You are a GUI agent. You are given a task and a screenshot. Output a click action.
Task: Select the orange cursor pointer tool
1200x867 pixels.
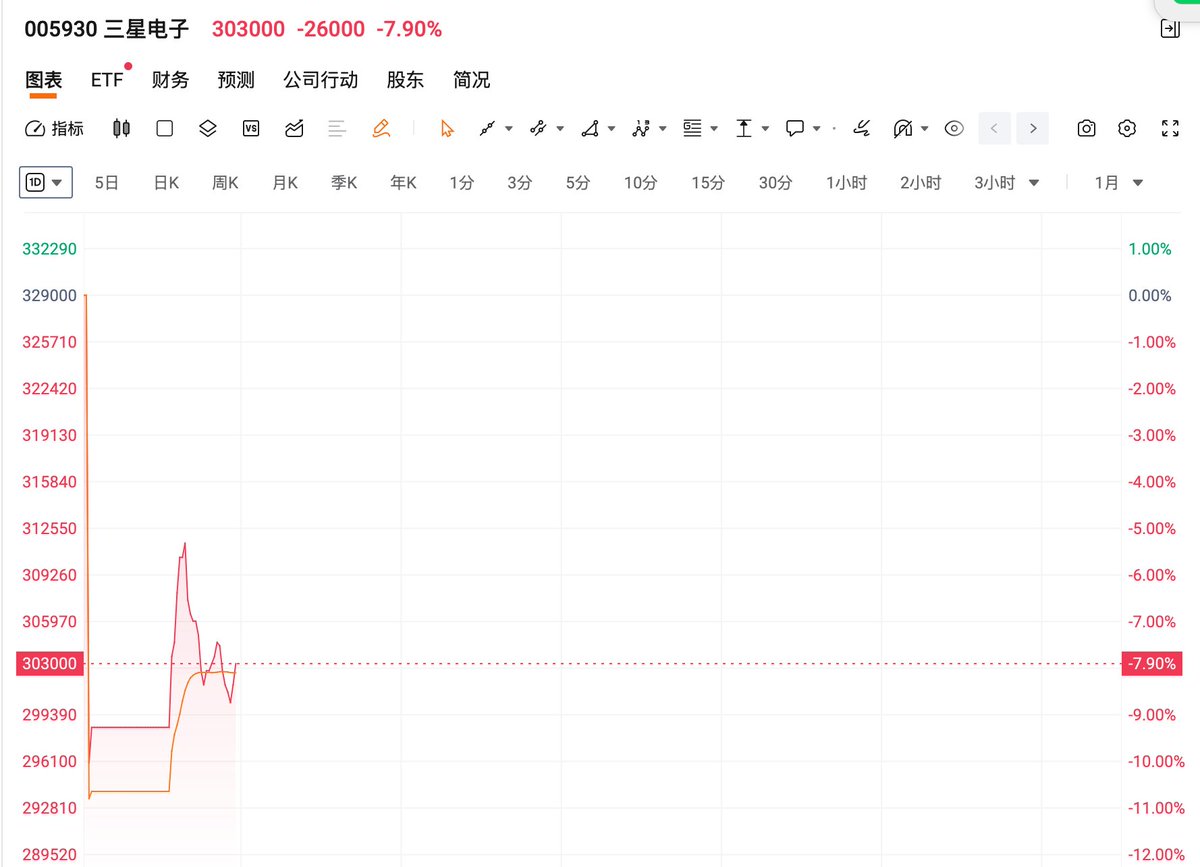tap(447, 128)
